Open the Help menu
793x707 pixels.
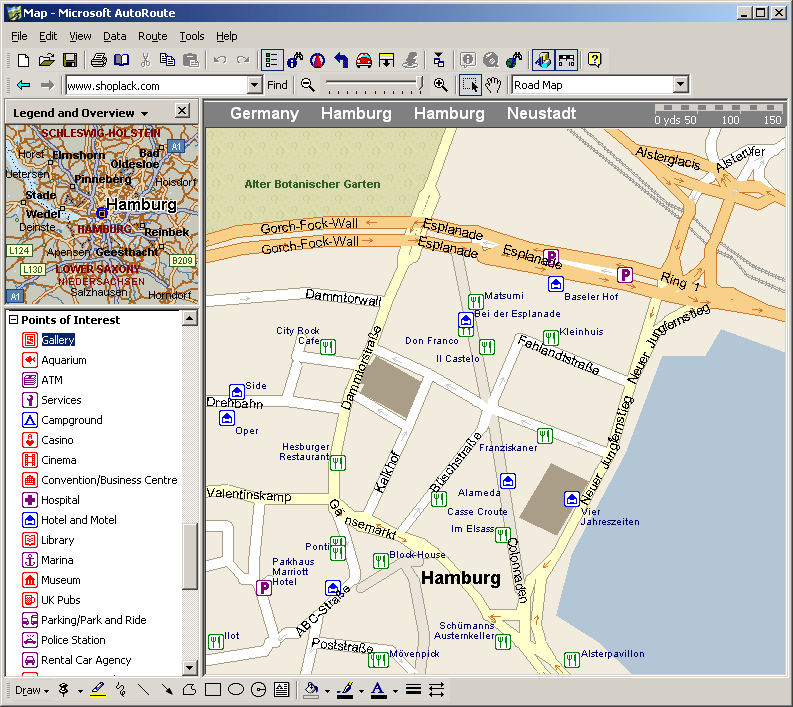click(x=227, y=36)
